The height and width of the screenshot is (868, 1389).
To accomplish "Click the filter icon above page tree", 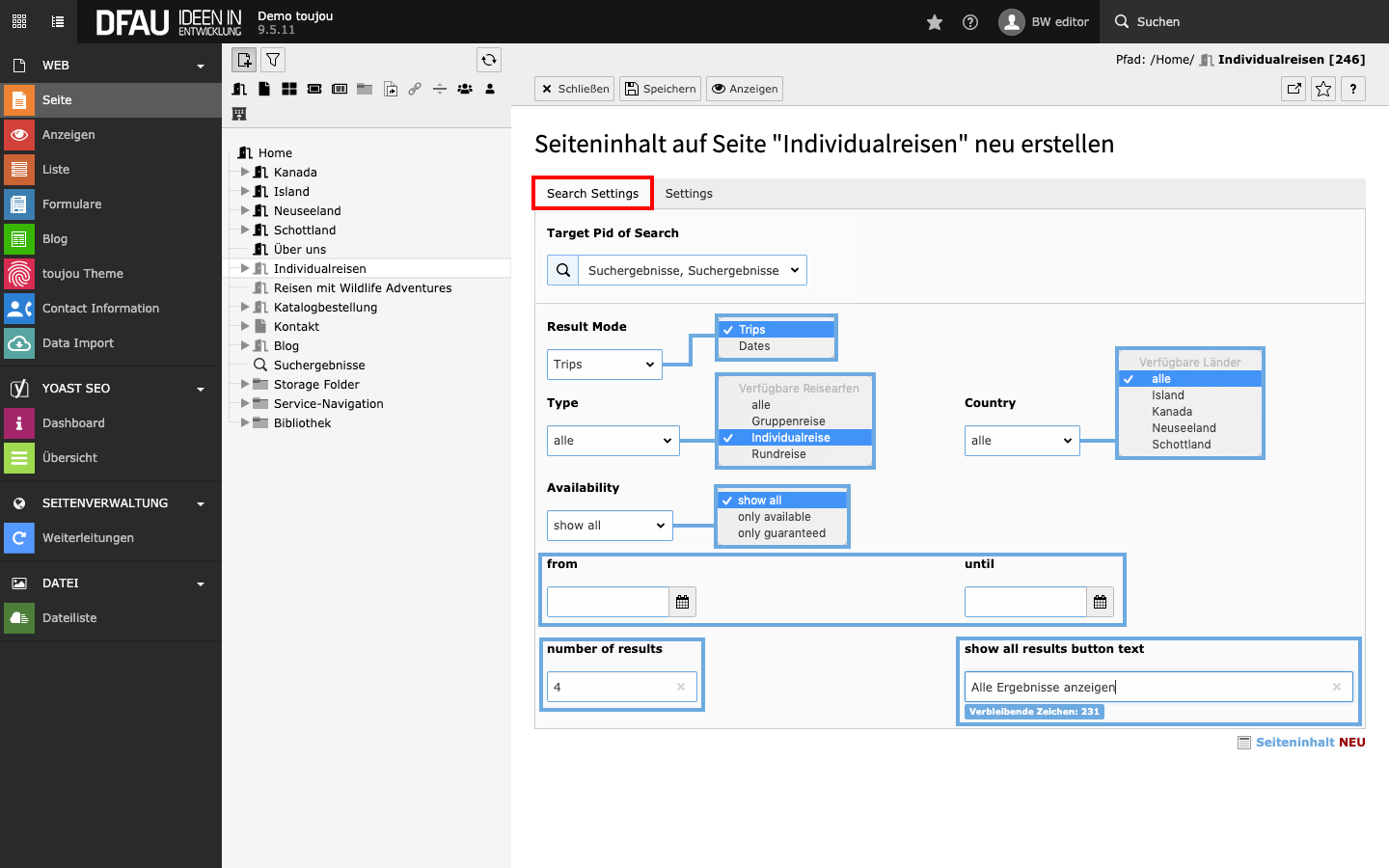I will click(273, 60).
